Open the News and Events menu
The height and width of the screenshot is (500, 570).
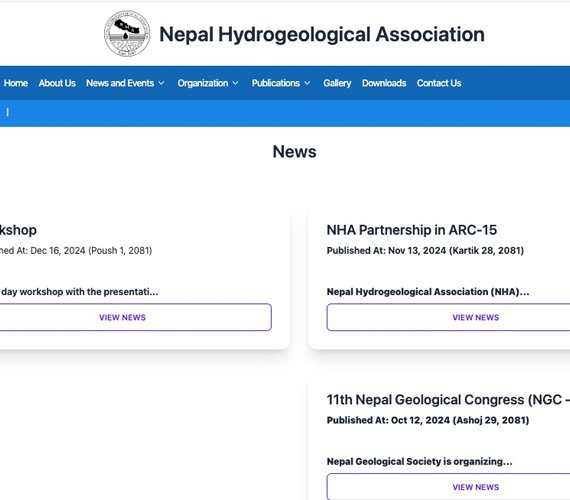pos(120,83)
